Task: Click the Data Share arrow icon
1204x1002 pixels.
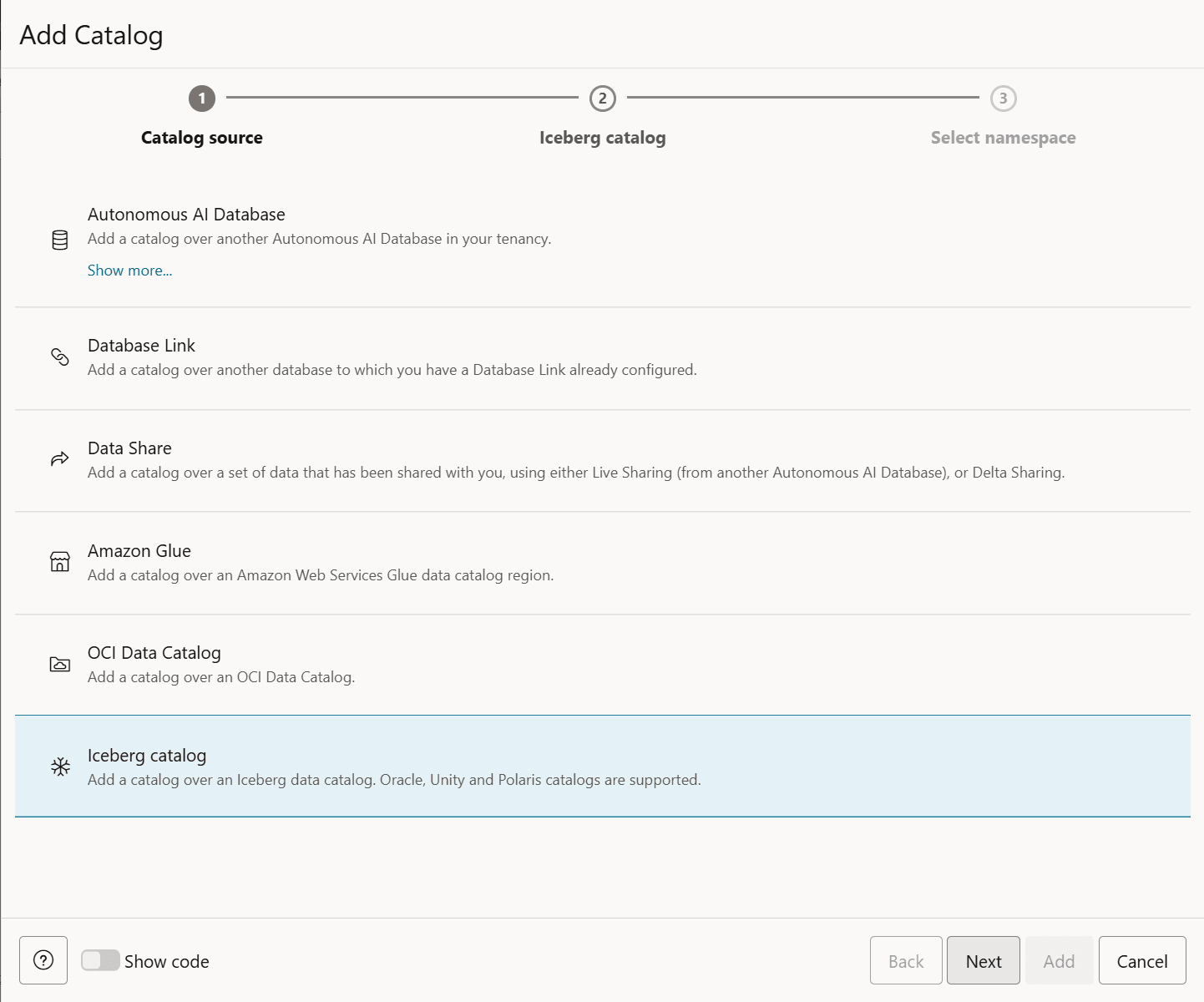Action: [x=60, y=458]
